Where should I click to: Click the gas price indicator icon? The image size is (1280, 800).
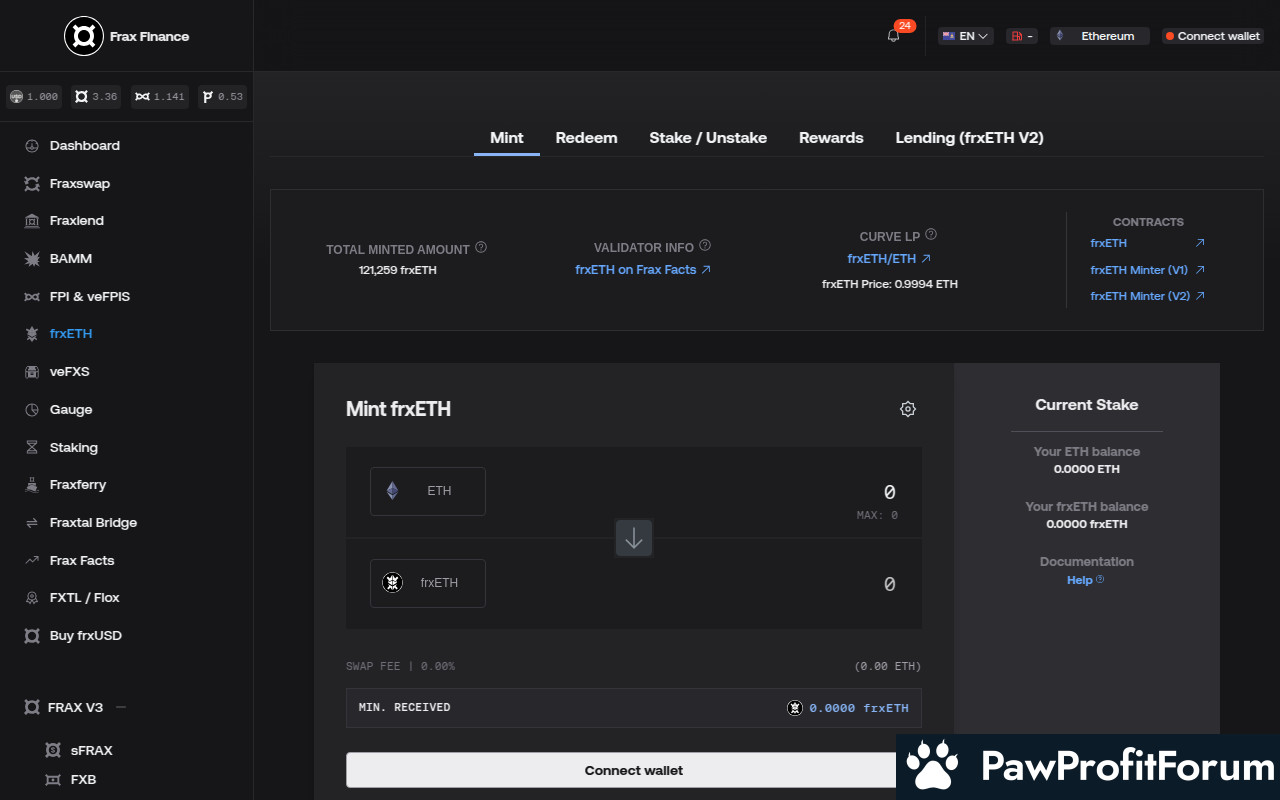pyautogui.click(x=1017, y=36)
